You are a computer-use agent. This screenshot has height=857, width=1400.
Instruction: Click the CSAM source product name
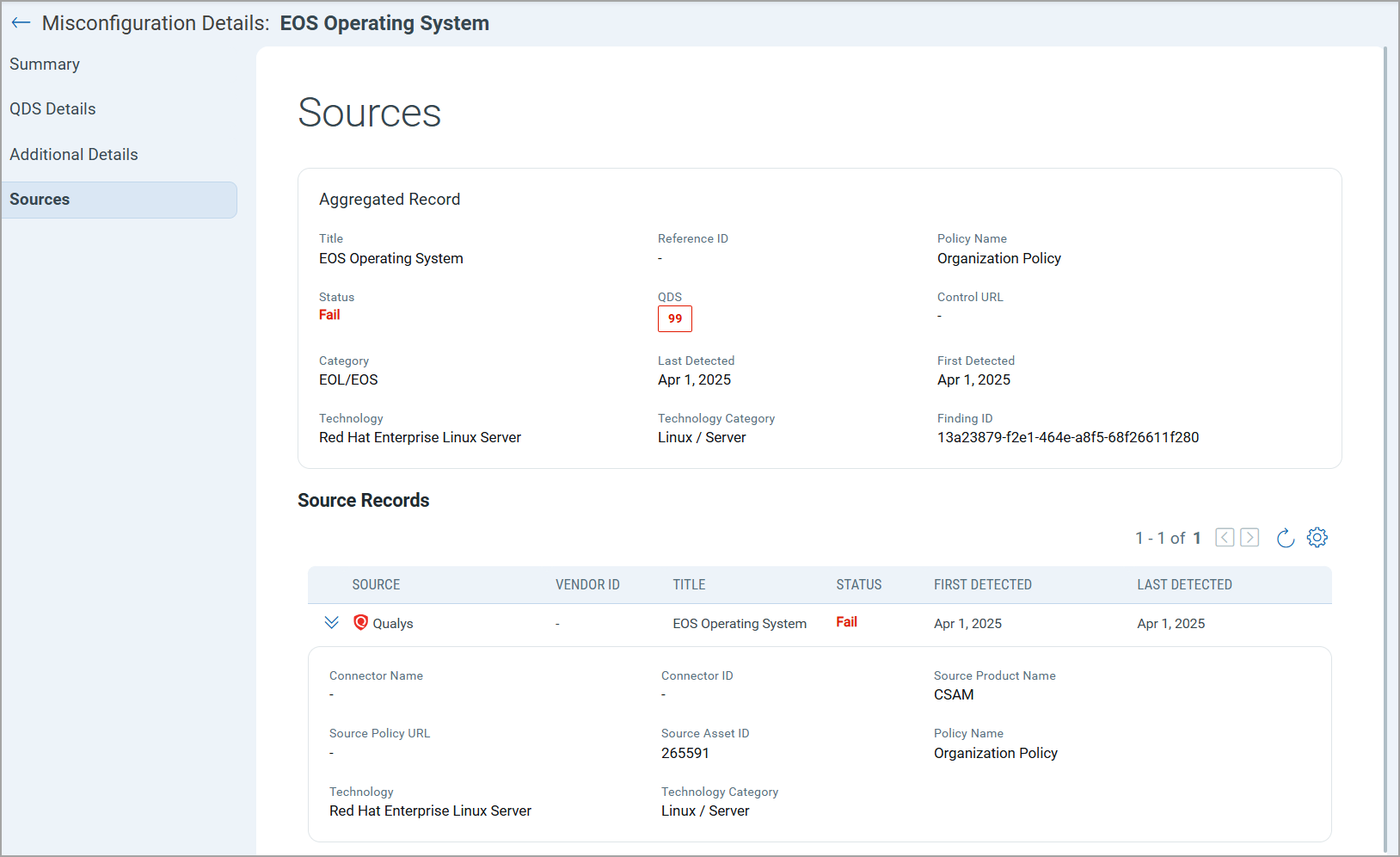954,694
